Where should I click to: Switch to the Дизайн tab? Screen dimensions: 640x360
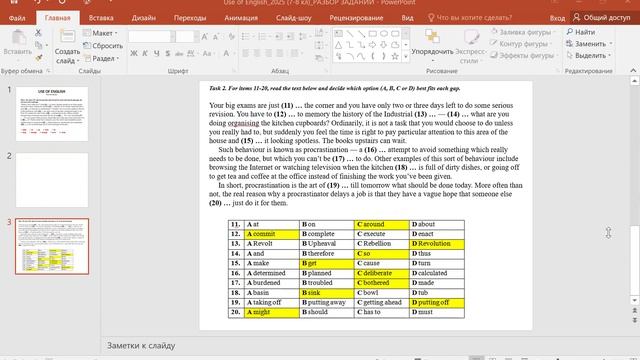[x=144, y=18]
